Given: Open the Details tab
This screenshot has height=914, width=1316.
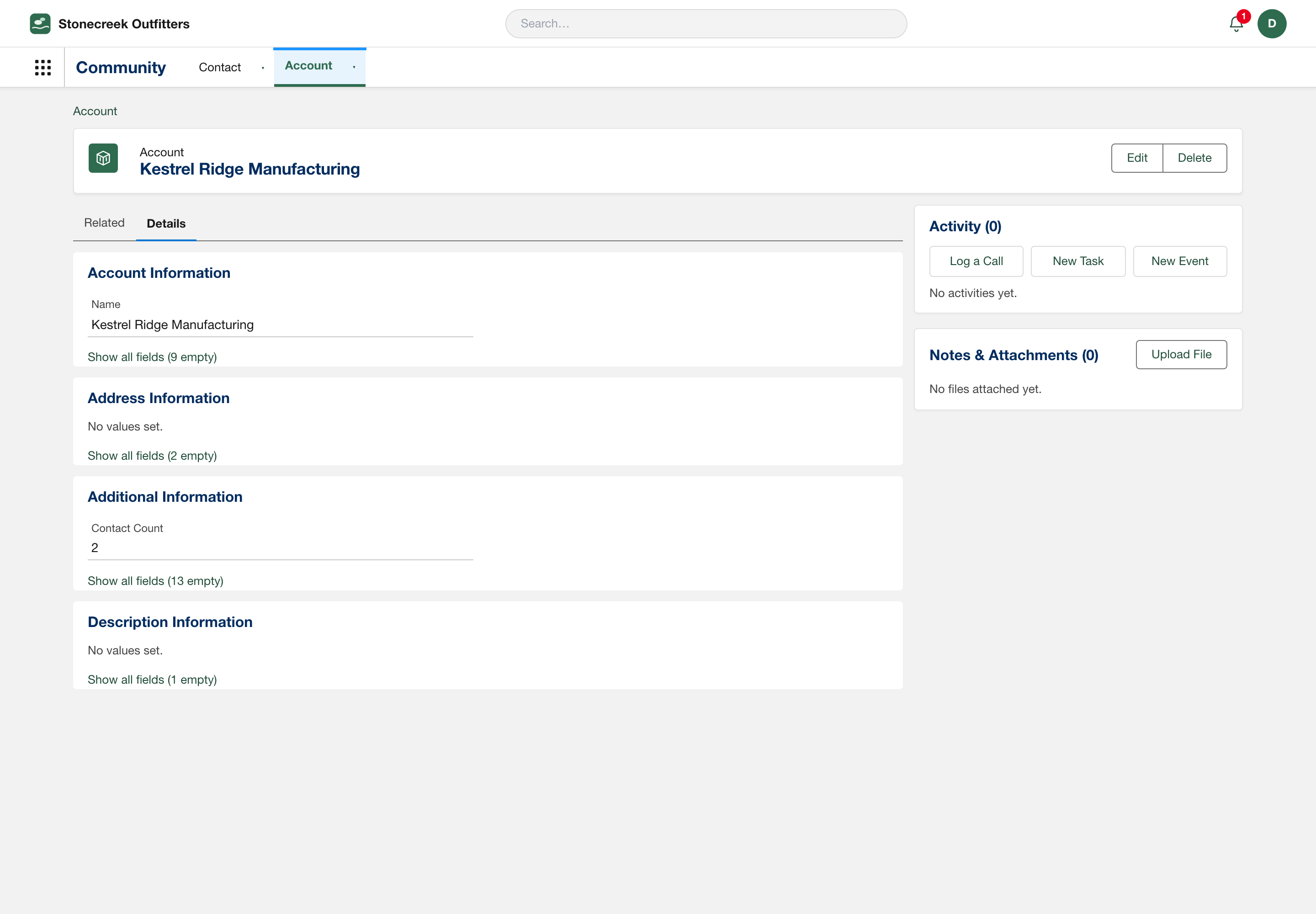Looking at the screenshot, I should pyautogui.click(x=166, y=223).
